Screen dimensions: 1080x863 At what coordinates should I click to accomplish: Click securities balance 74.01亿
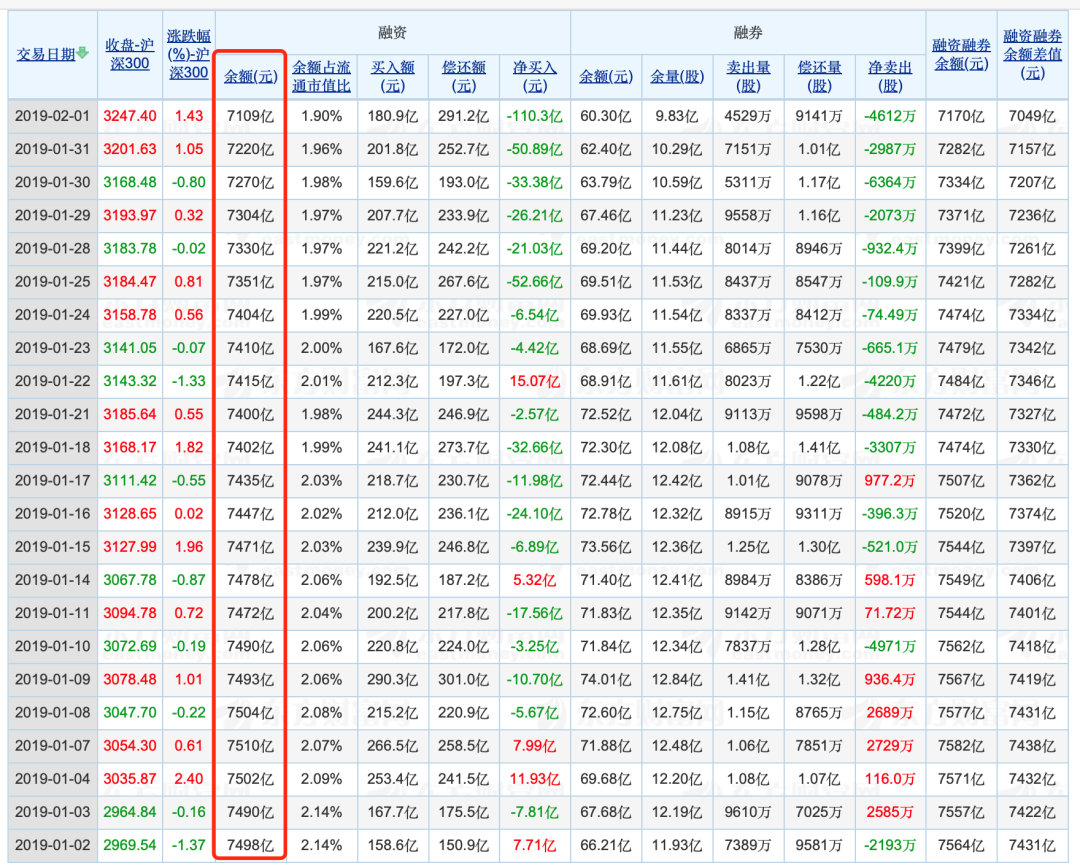click(606, 680)
